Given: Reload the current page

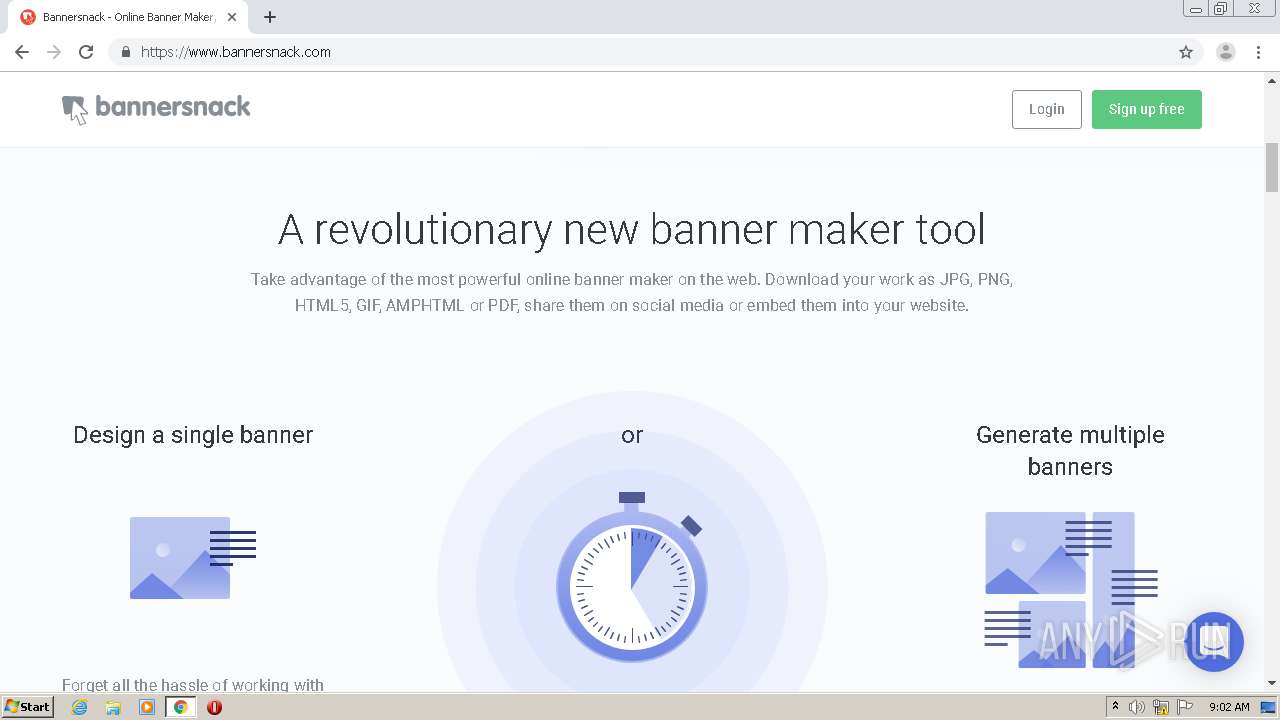Looking at the screenshot, I should click(86, 52).
